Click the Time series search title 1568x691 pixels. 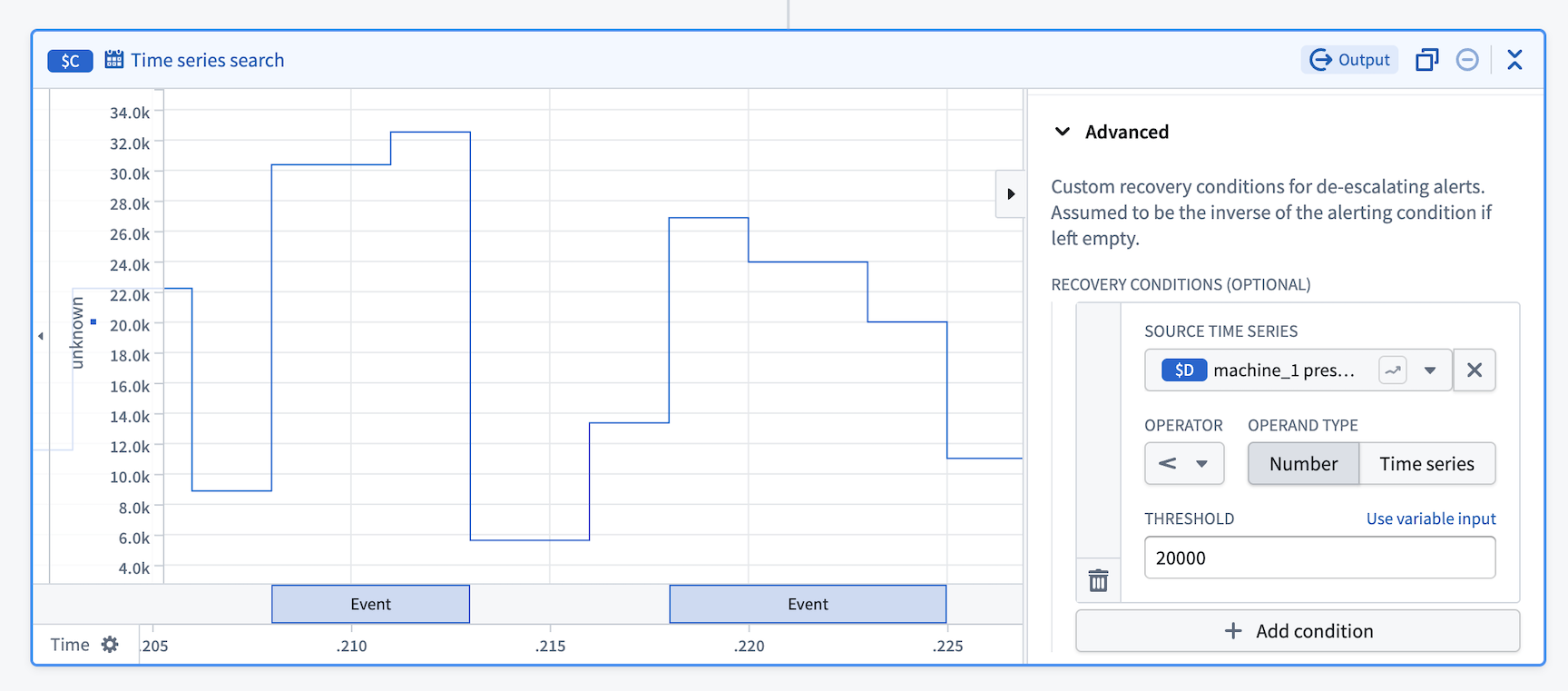[x=208, y=60]
